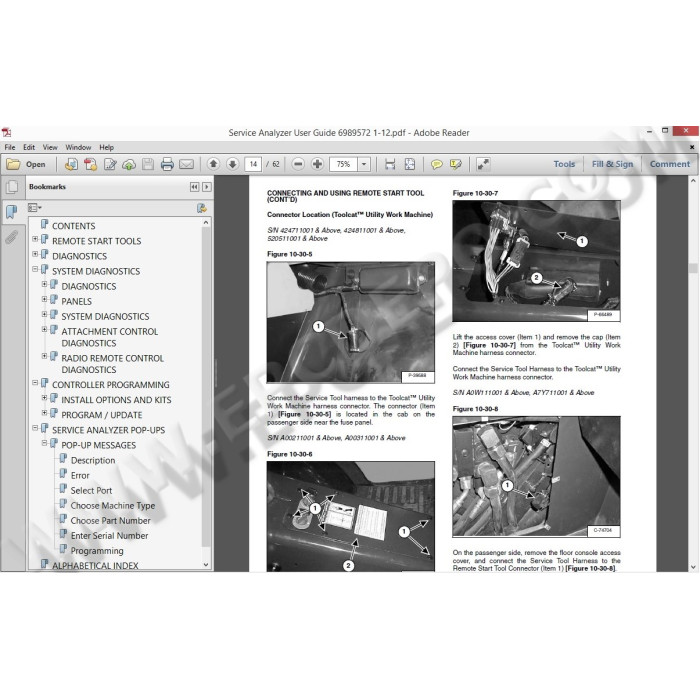Expand the top-level DIAGNOSTICS bookmark
The height and width of the screenshot is (700, 700).
[35, 254]
